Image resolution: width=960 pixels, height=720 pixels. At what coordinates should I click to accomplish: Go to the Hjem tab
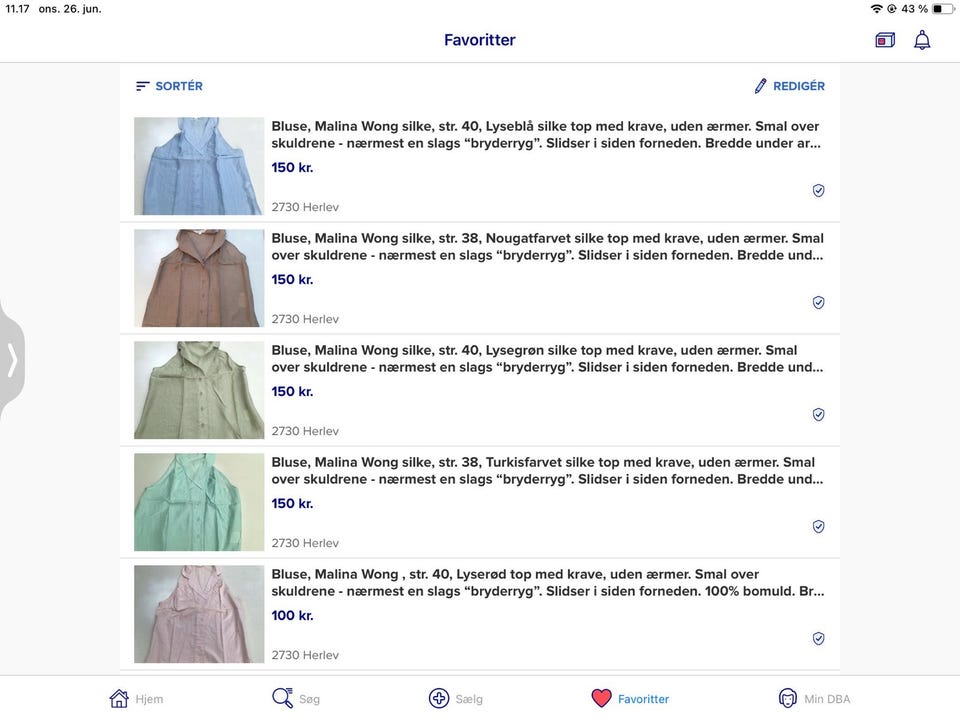(x=136, y=699)
